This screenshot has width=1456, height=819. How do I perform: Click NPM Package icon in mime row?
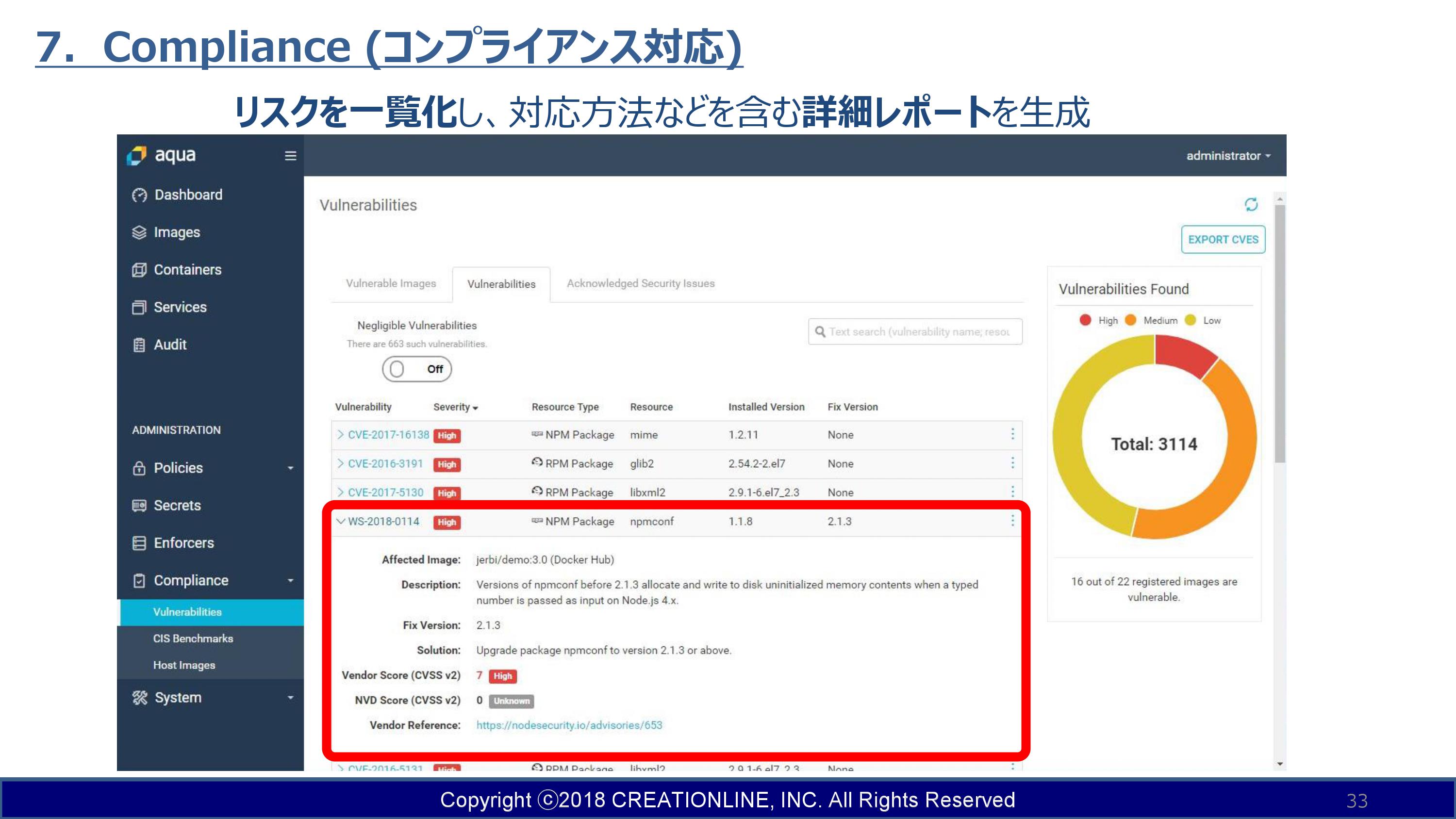coord(537,434)
